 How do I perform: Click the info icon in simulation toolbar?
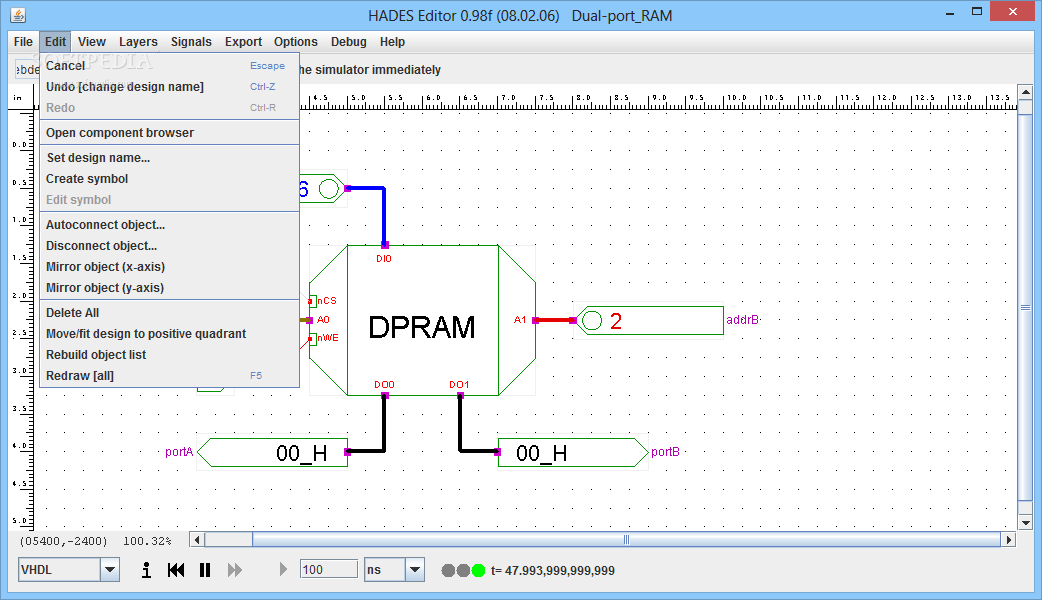[x=146, y=570]
